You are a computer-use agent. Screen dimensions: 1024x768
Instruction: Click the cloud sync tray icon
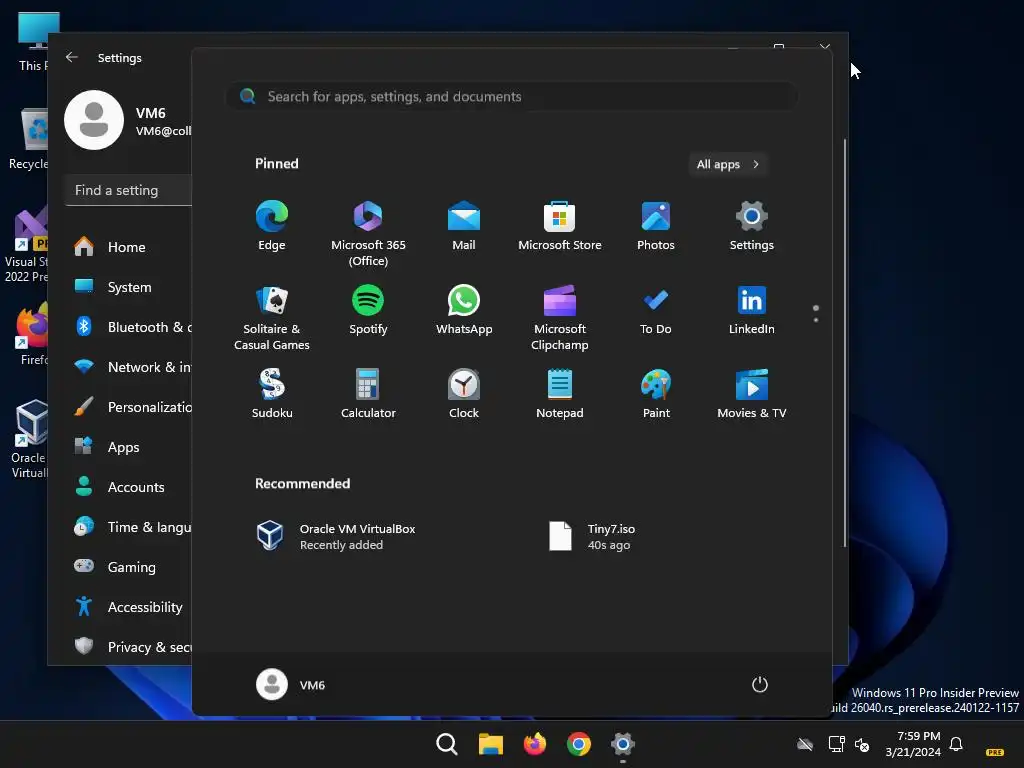(x=805, y=744)
